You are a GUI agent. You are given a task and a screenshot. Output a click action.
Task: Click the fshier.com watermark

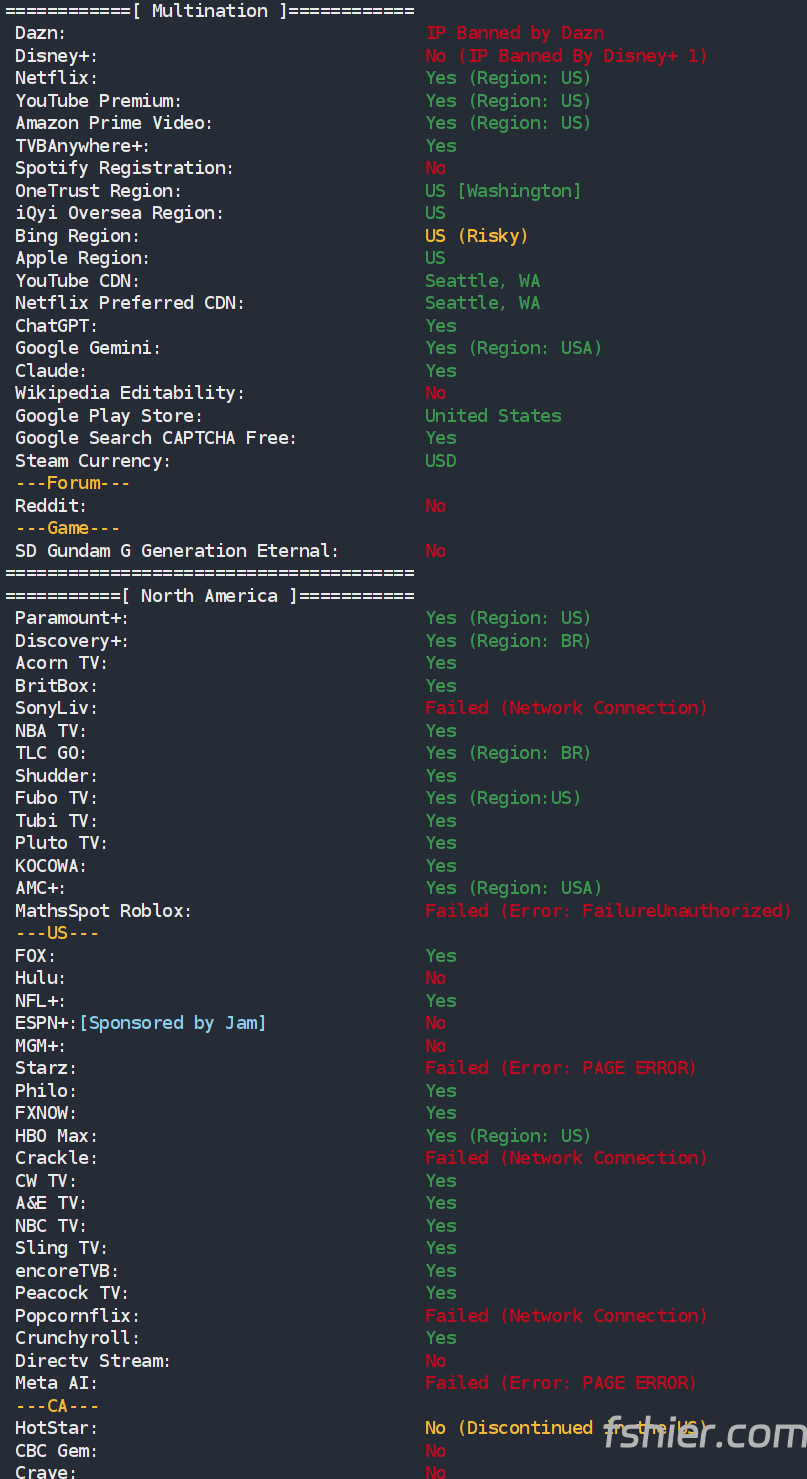click(x=704, y=1433)
